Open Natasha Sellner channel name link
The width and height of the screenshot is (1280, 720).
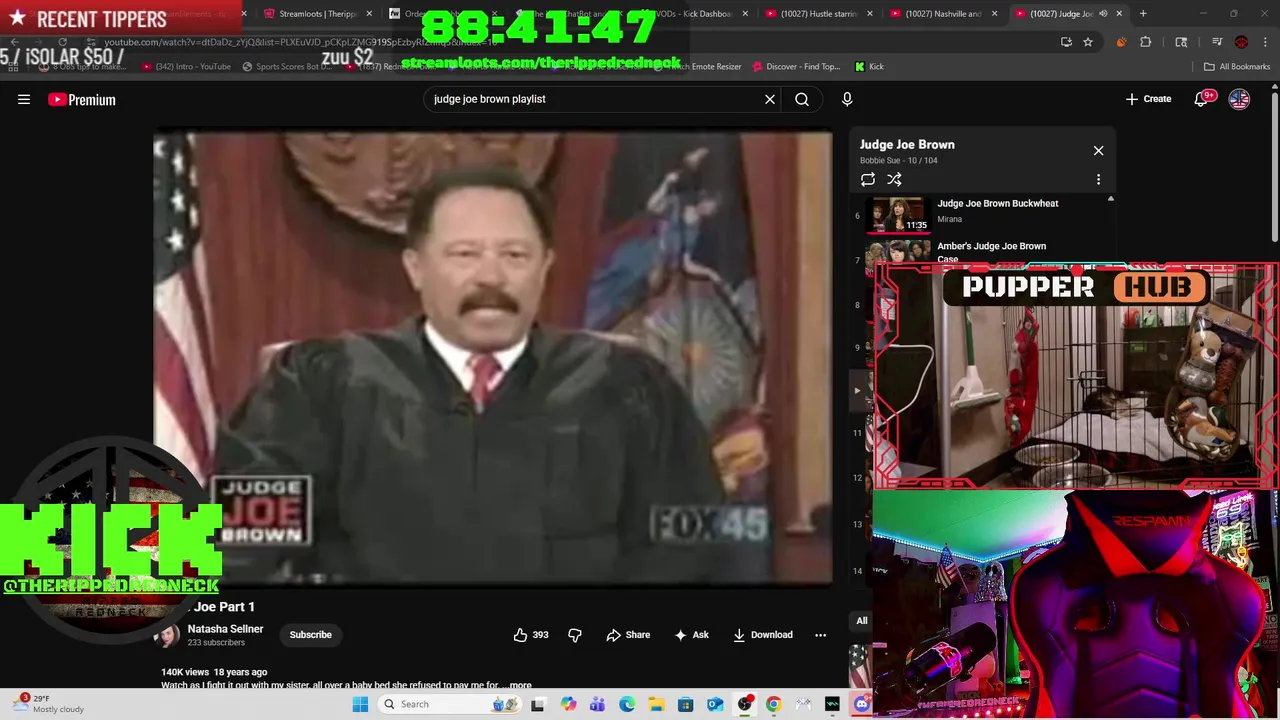(x=225, y=629)
